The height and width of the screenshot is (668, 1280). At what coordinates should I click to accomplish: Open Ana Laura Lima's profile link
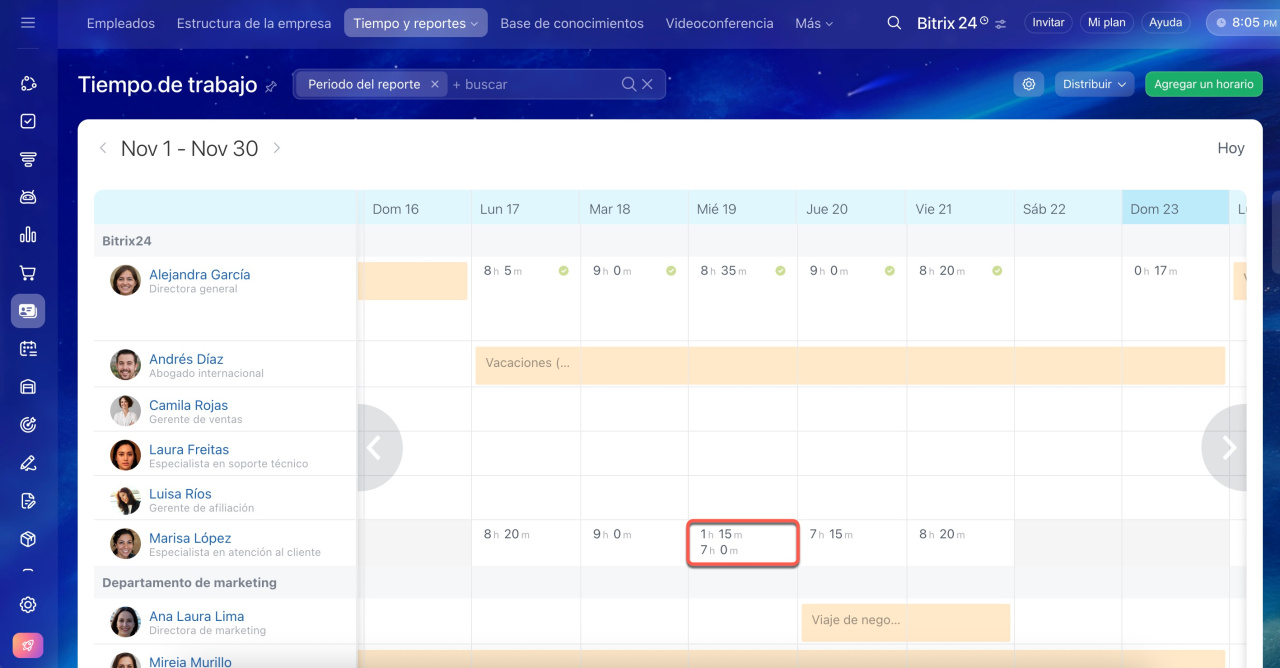[x=197, y=616]
